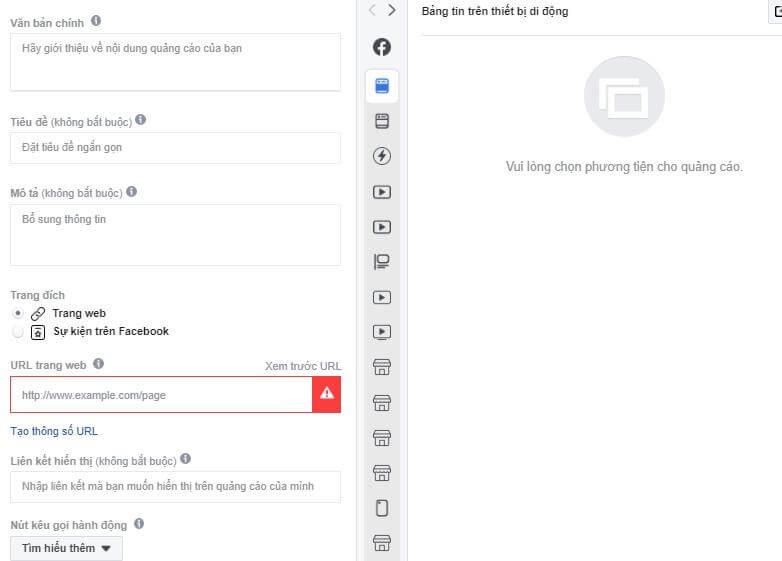Click the Vui lòng chọn phương tiện message
Screen dimensions: 782x561
[624, 167]
